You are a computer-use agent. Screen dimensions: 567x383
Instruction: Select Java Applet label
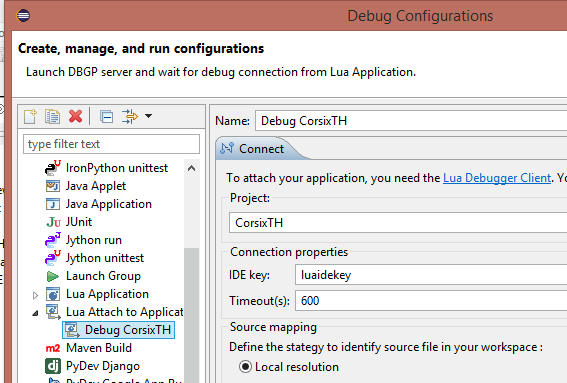(x=96, y=186)
